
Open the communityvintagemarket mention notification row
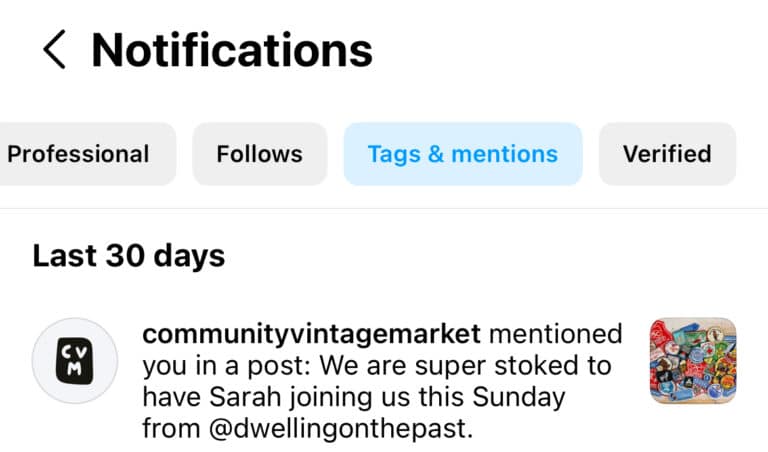coord(380,382)
